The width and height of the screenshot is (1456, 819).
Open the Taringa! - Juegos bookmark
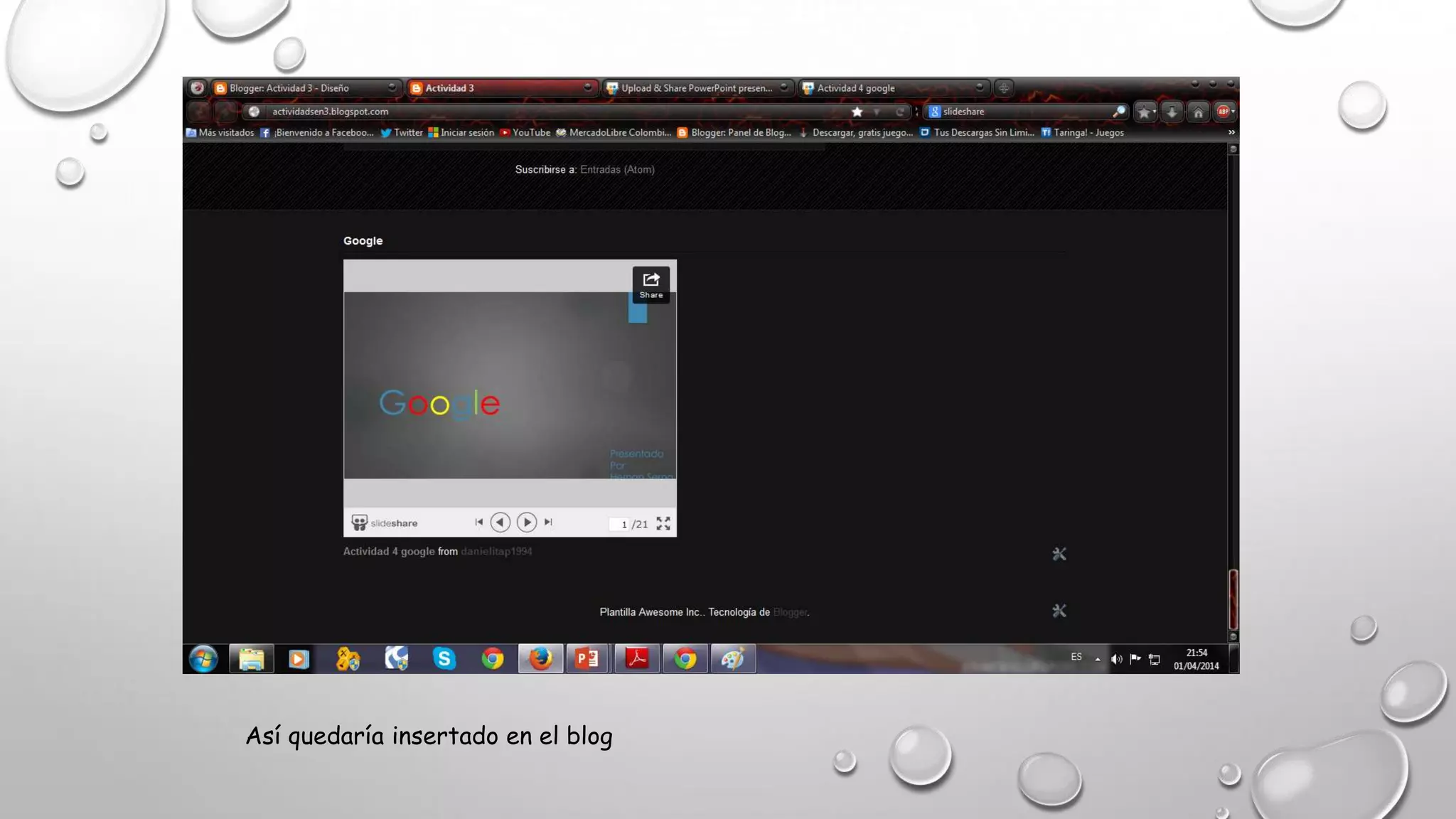pyautogui.click(x=1083, y=133)
